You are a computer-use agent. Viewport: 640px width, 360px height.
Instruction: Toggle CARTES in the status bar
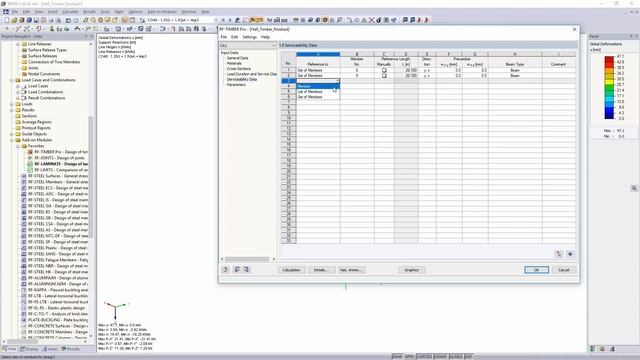pyautogui.click(x=424, y=357)
